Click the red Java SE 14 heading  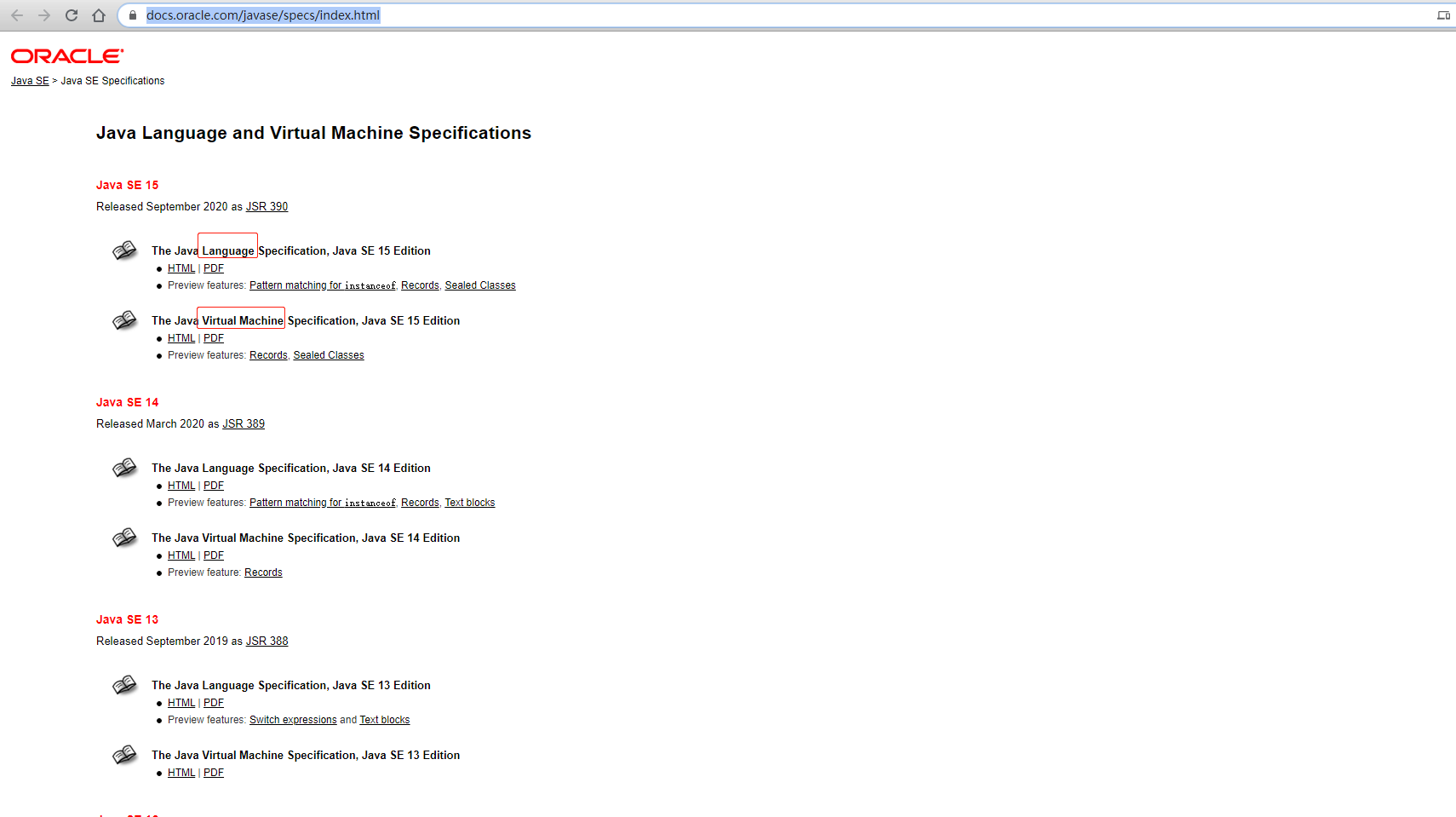[128, 402]
